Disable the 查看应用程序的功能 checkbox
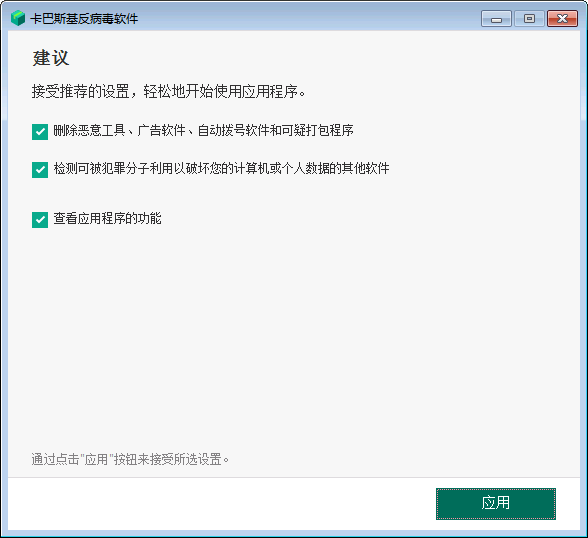The image size is (588, 538). coord(40,220)
